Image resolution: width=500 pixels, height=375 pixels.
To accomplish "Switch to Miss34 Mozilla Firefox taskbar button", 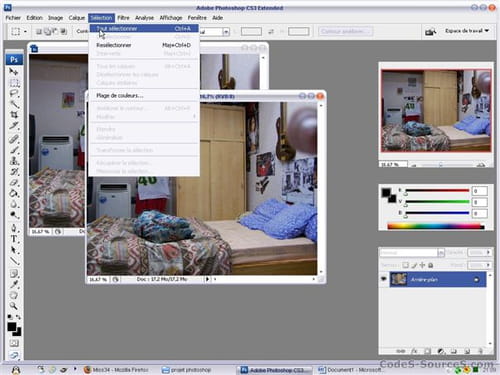I will coord(117,370).
